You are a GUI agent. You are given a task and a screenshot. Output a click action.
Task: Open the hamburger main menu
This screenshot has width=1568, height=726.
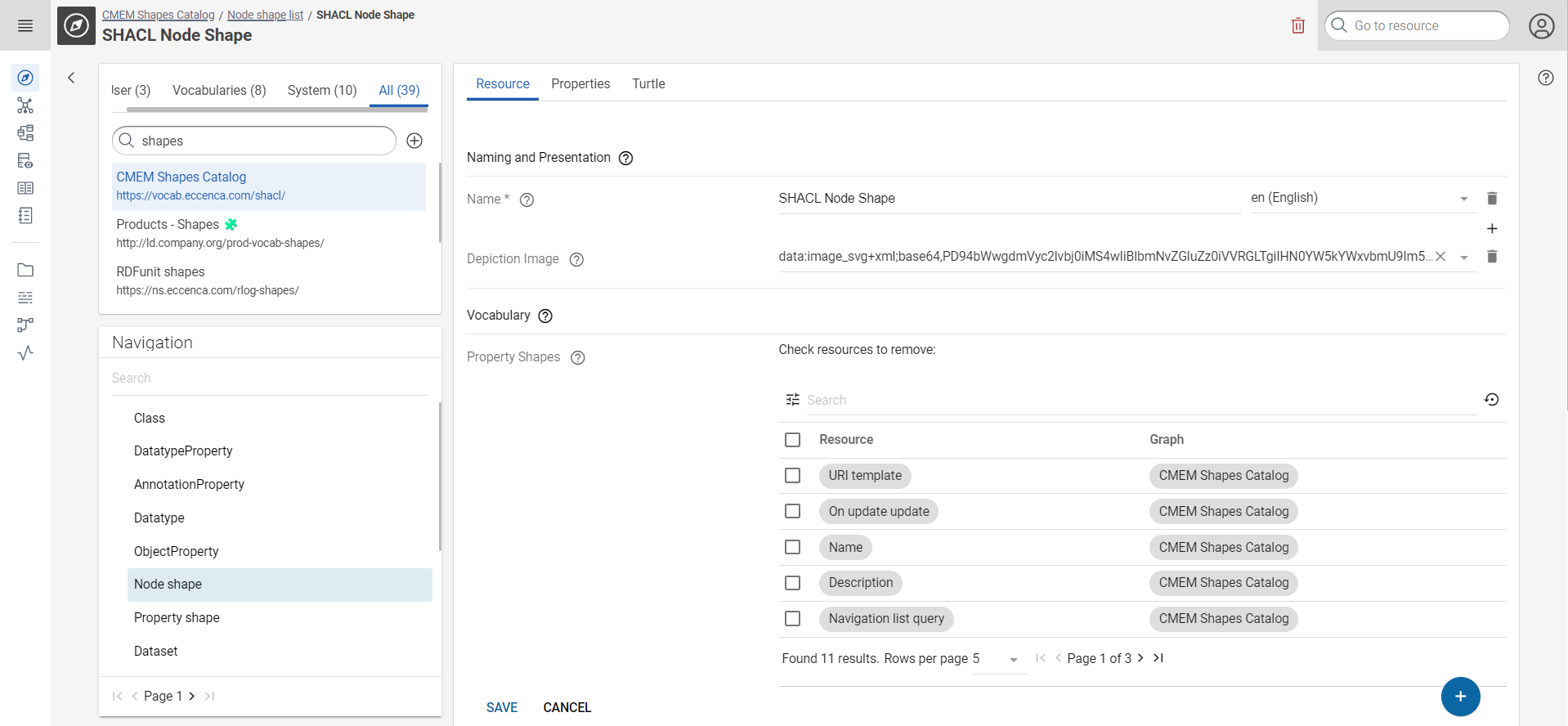tap(25, 26)
